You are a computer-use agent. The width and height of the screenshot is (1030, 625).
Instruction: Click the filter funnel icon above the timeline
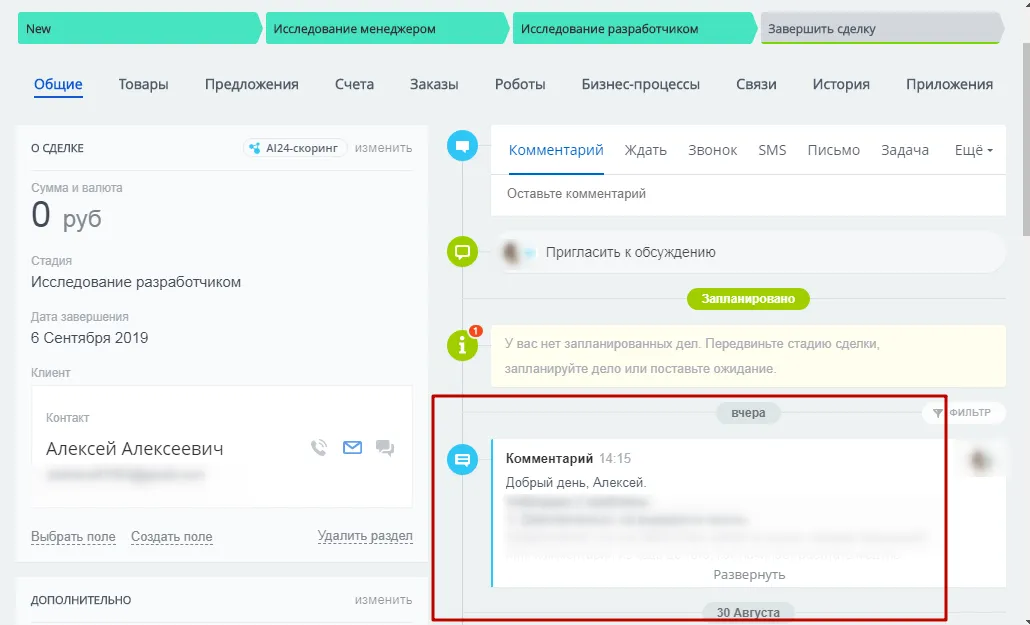click(937, 412)
